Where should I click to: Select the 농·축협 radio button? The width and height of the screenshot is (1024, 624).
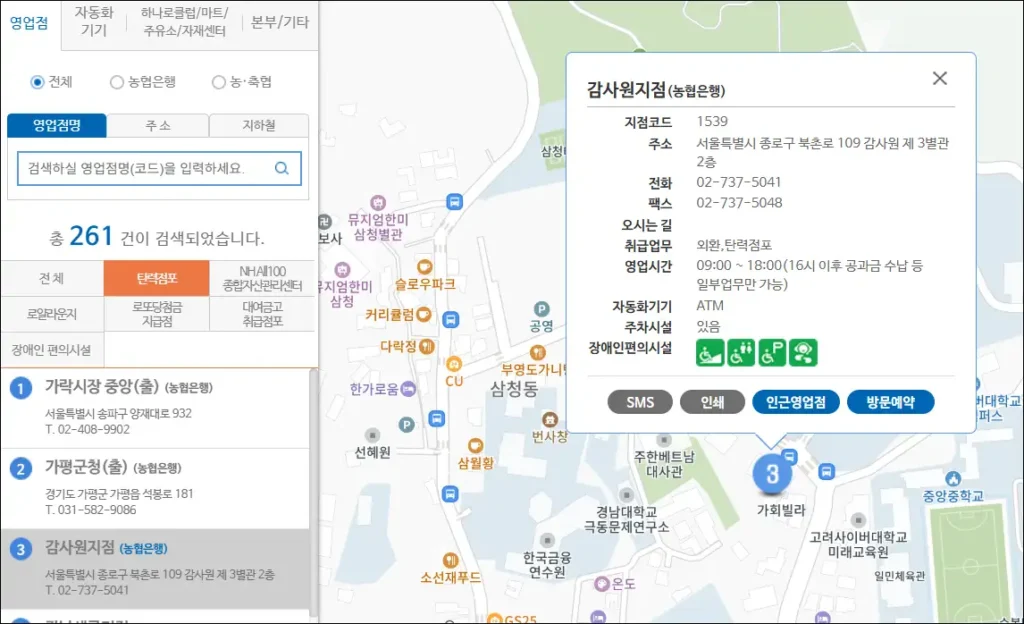pos(219,82)
